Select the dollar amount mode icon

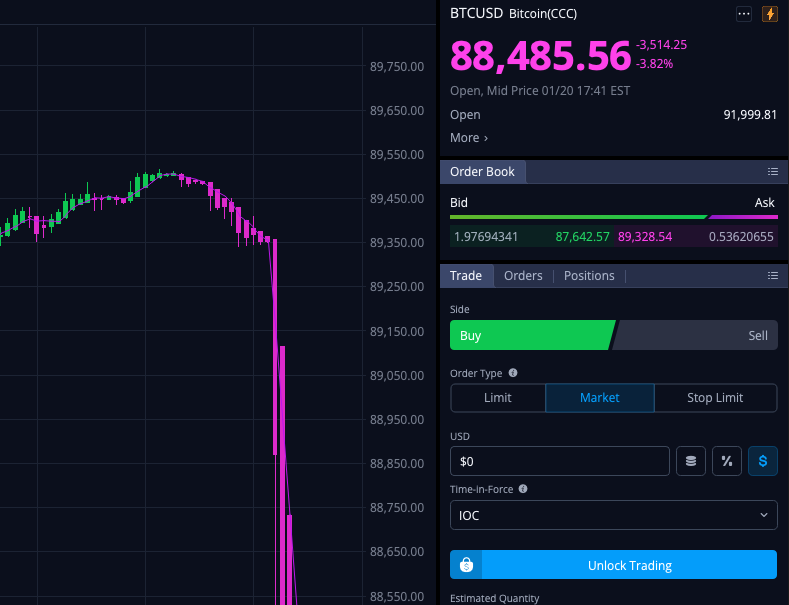click(763, 461)
